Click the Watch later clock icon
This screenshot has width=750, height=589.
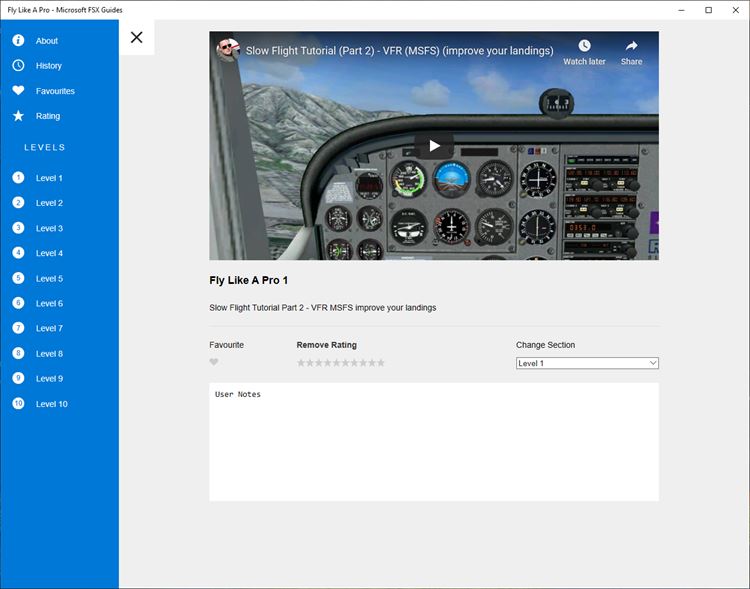pyautogui.click(x=584, y=46)
